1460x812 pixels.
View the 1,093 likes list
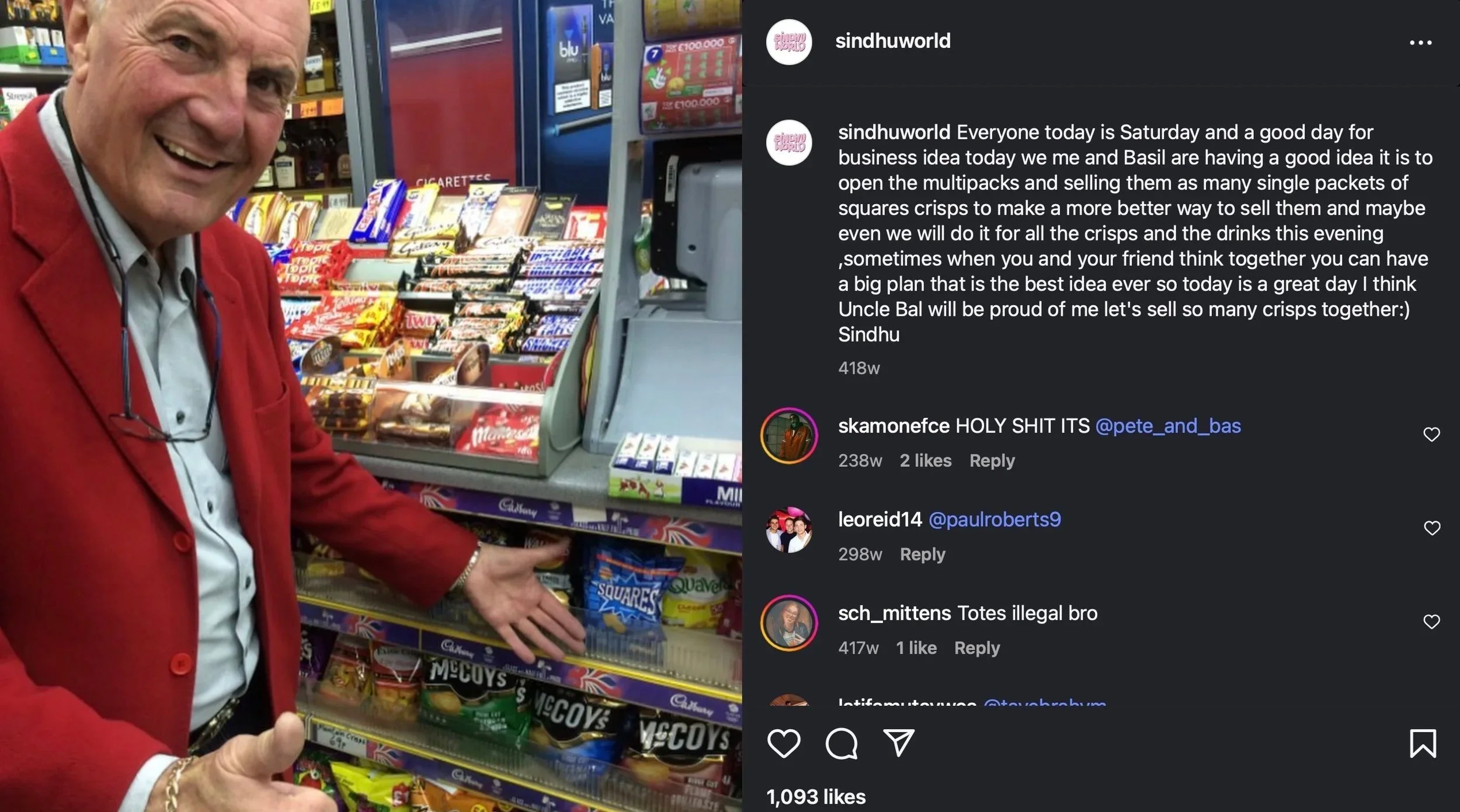[x=816, y=797]
